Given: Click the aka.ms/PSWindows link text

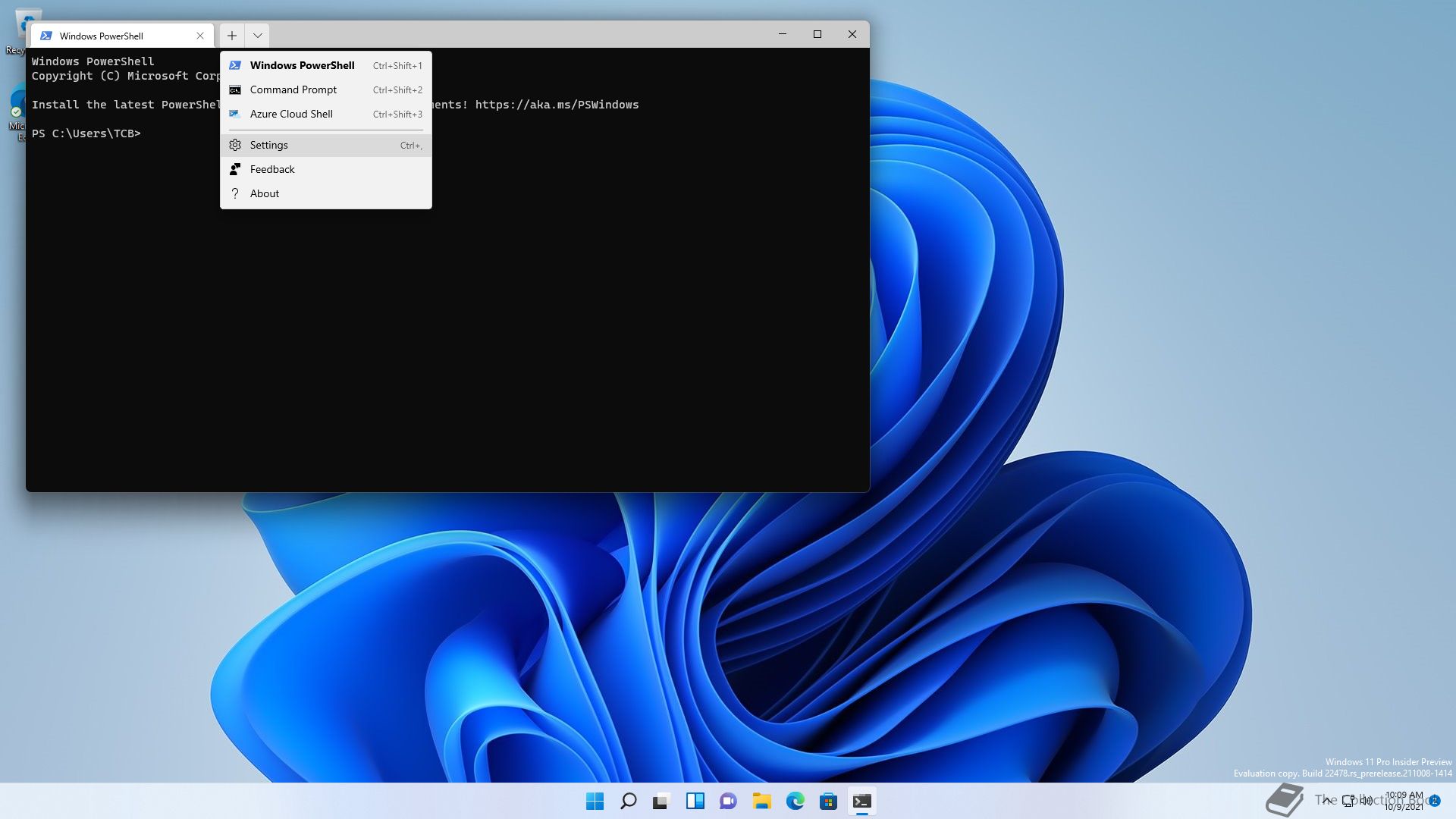Looking at the screenshot, I should click(x=557, y=105).
